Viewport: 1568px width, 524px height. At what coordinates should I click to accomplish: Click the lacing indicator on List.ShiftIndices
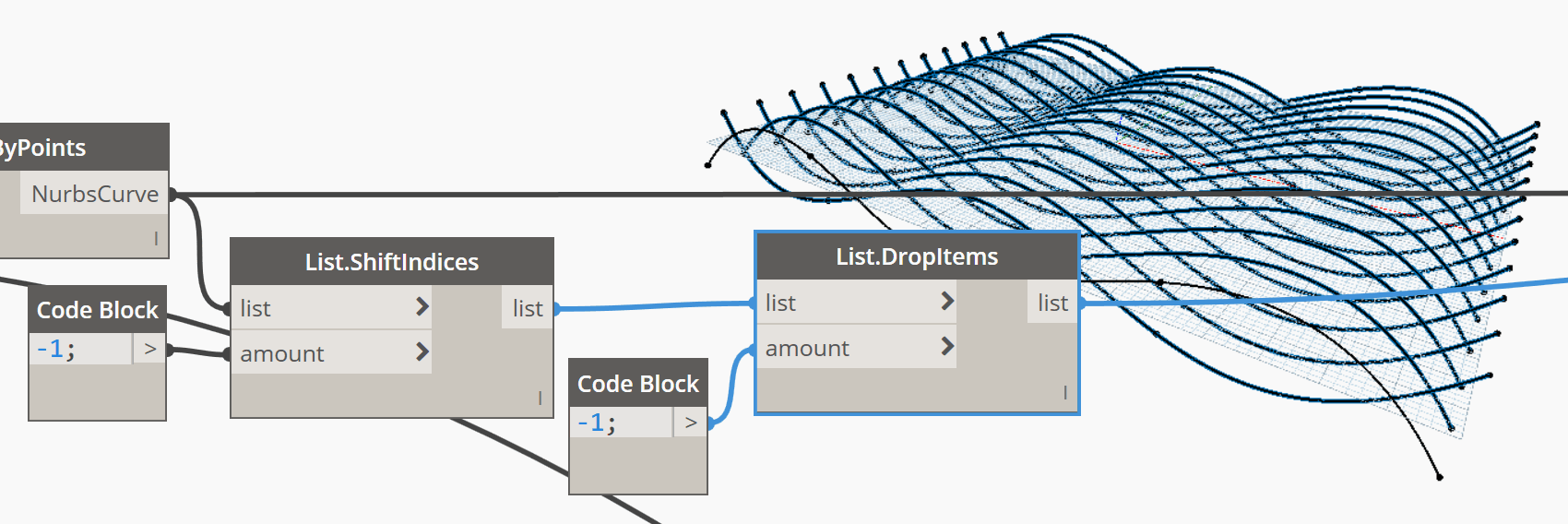pyautogui.click(x=540, y=398)
